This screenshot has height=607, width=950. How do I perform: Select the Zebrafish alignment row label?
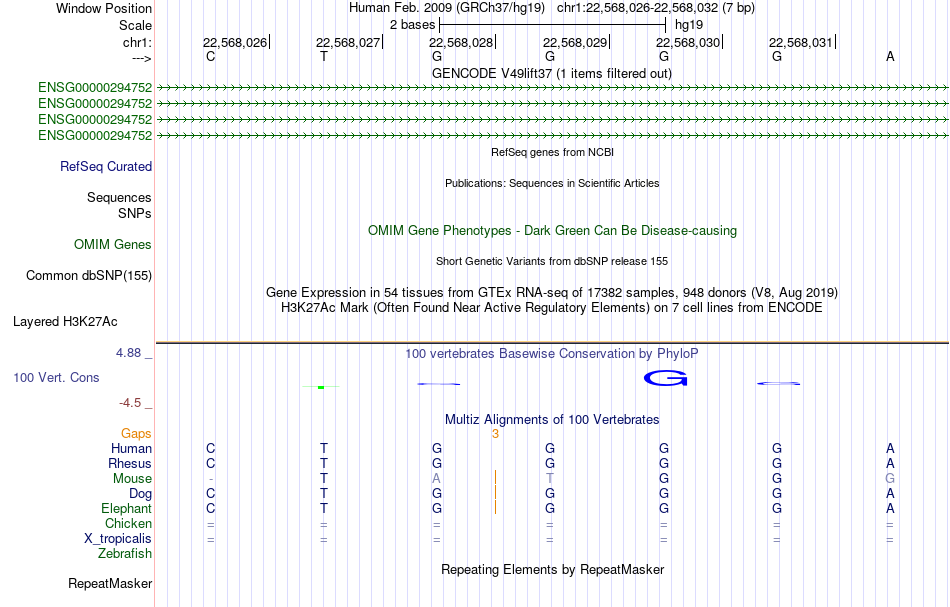(125, 553)
